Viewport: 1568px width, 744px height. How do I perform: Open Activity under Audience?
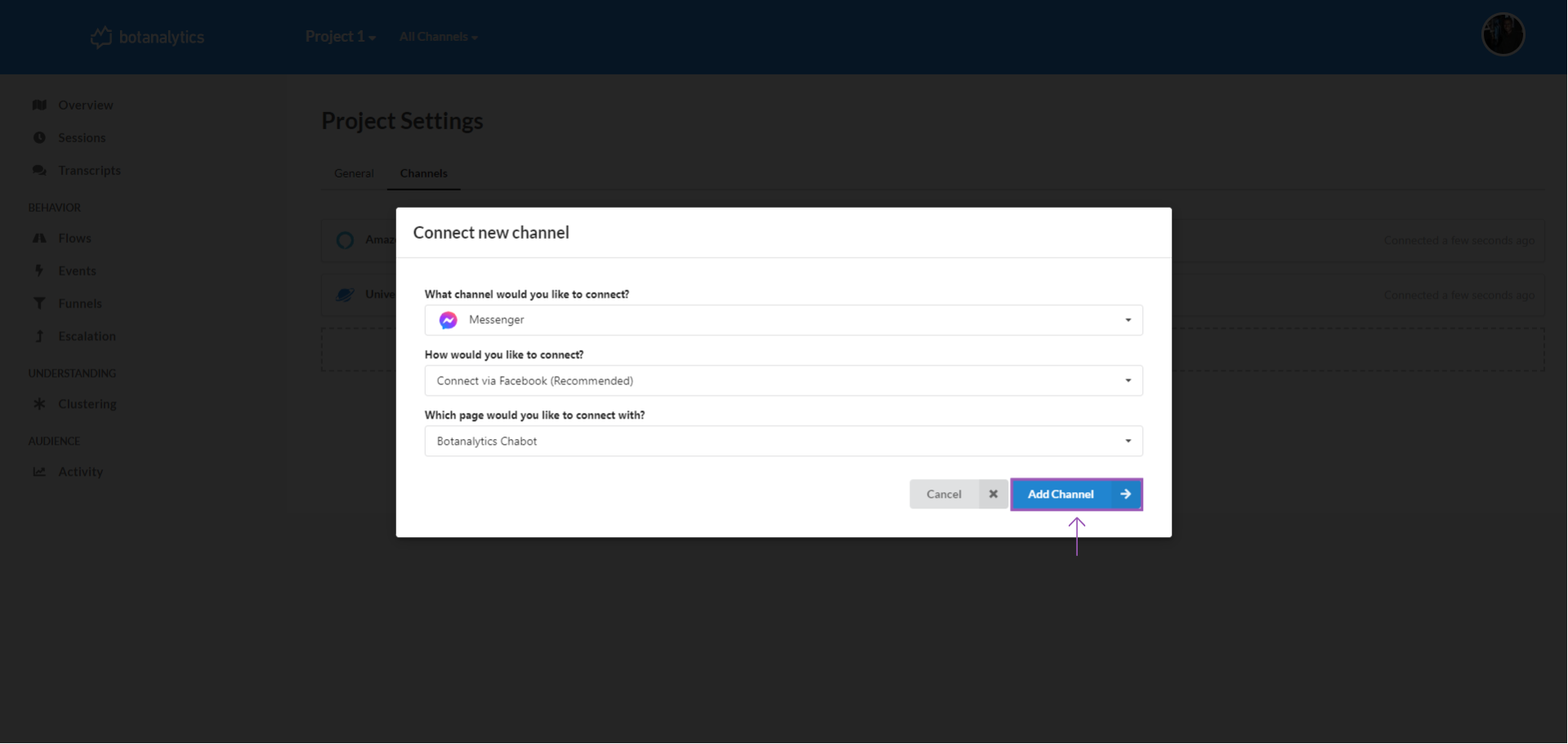coord(80,472)
